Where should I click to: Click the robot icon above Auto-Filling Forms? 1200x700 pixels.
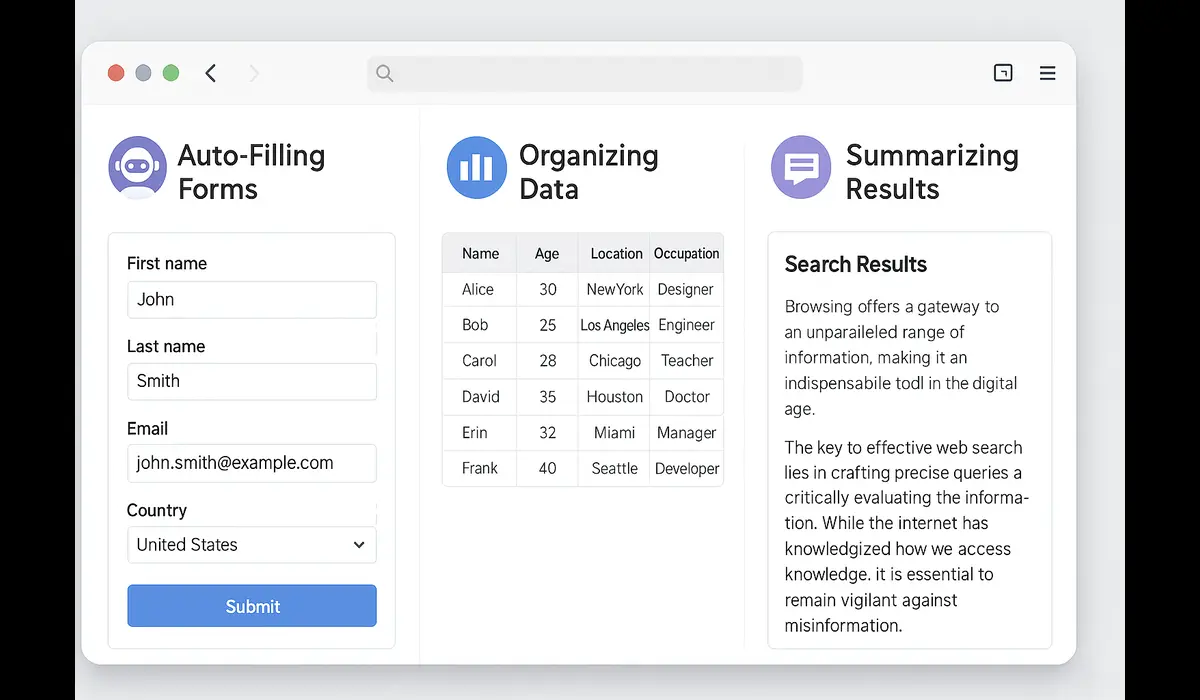(137, 167)
